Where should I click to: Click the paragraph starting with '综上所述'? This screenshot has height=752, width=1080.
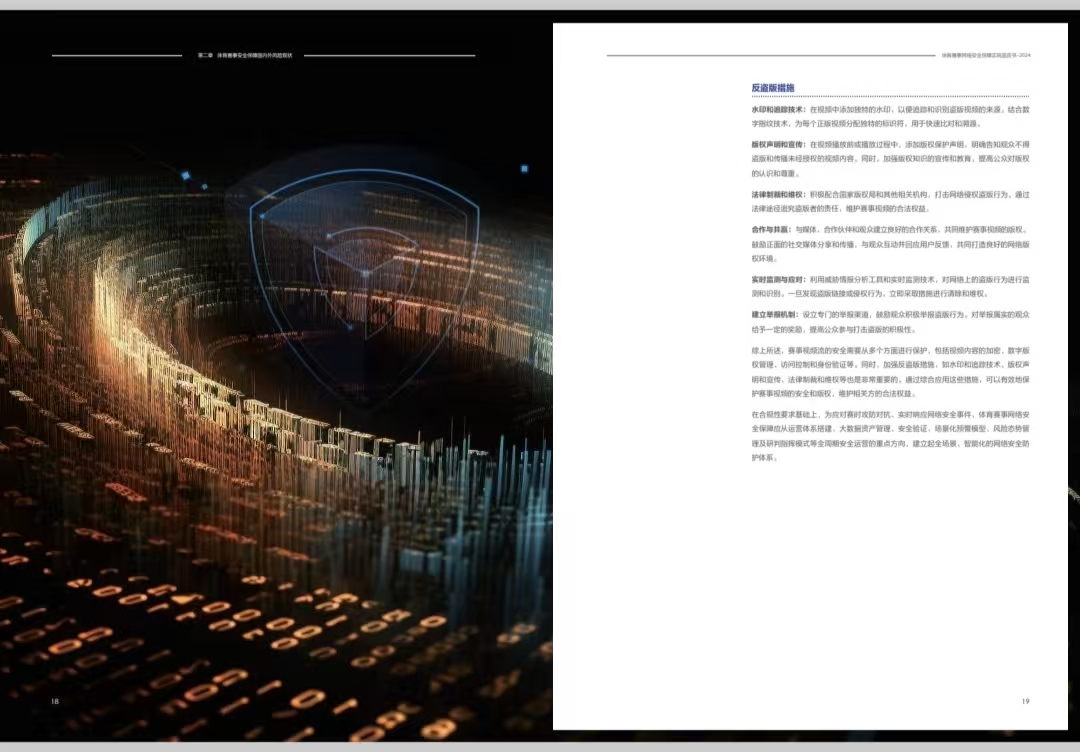pyautogui.click(x=890, y=372)
